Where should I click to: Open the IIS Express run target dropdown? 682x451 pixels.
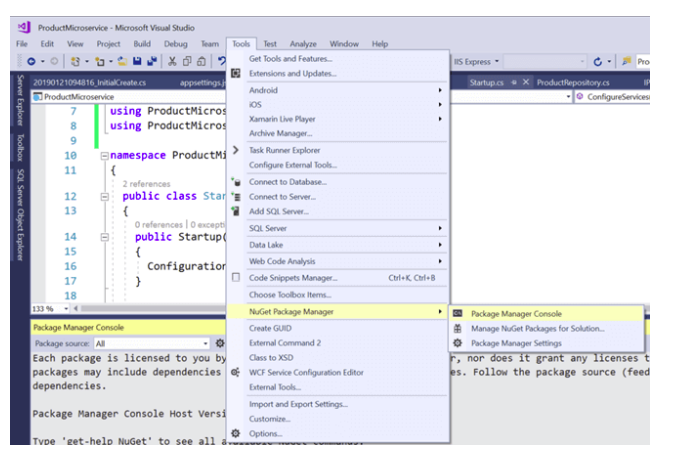click(497, 61)
